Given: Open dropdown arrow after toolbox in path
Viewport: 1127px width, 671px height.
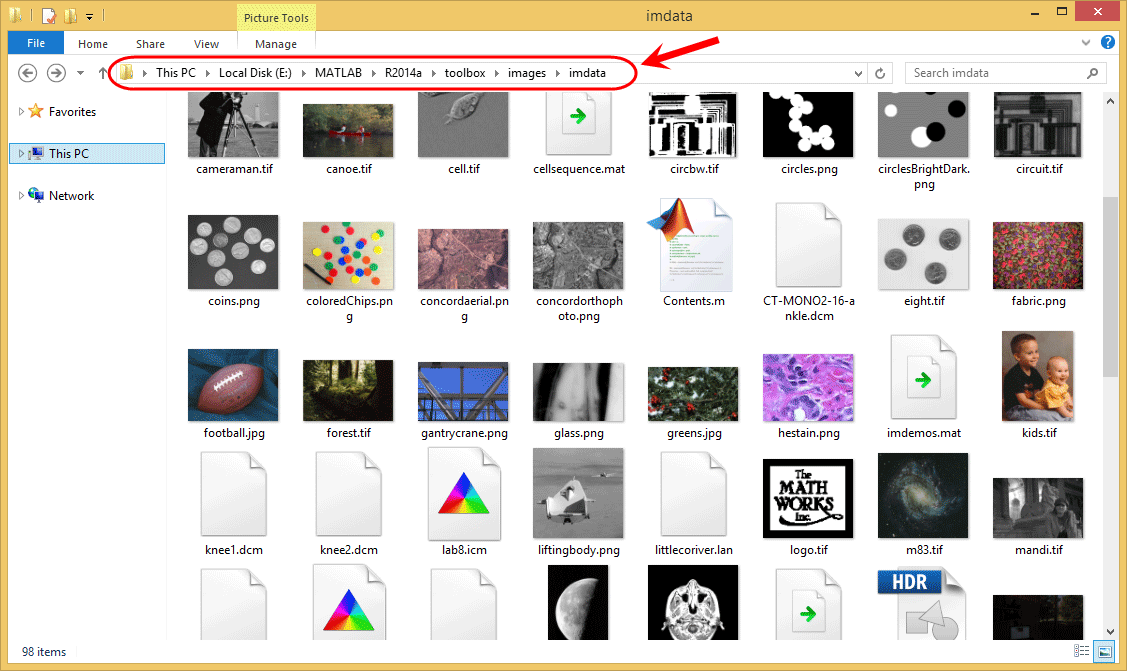Looking at the screenshot, I should pyautogui.click(x=497, y=73).
